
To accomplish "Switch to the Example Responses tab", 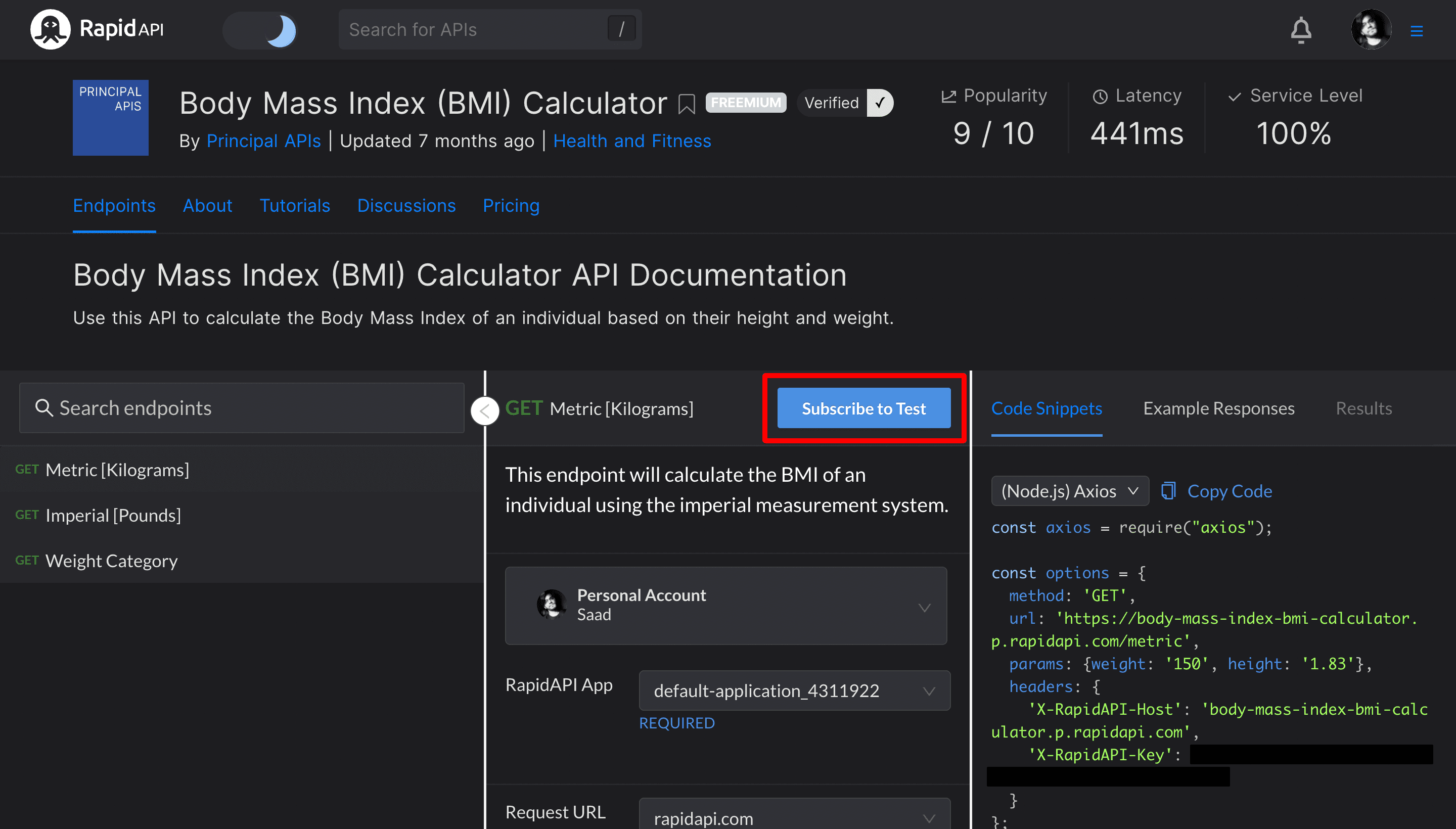I will [1218, 408].
